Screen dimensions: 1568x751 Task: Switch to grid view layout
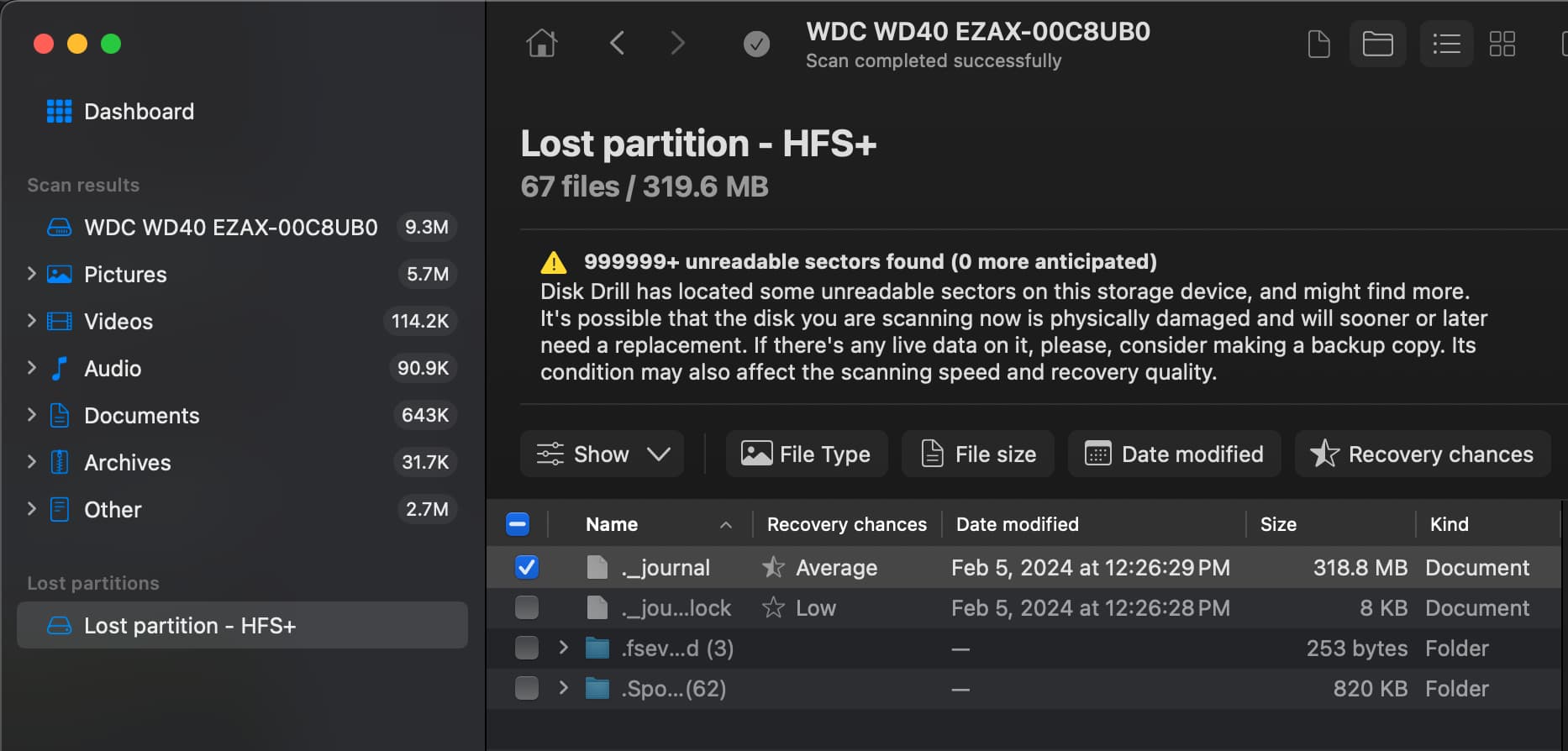[1502, 44]
